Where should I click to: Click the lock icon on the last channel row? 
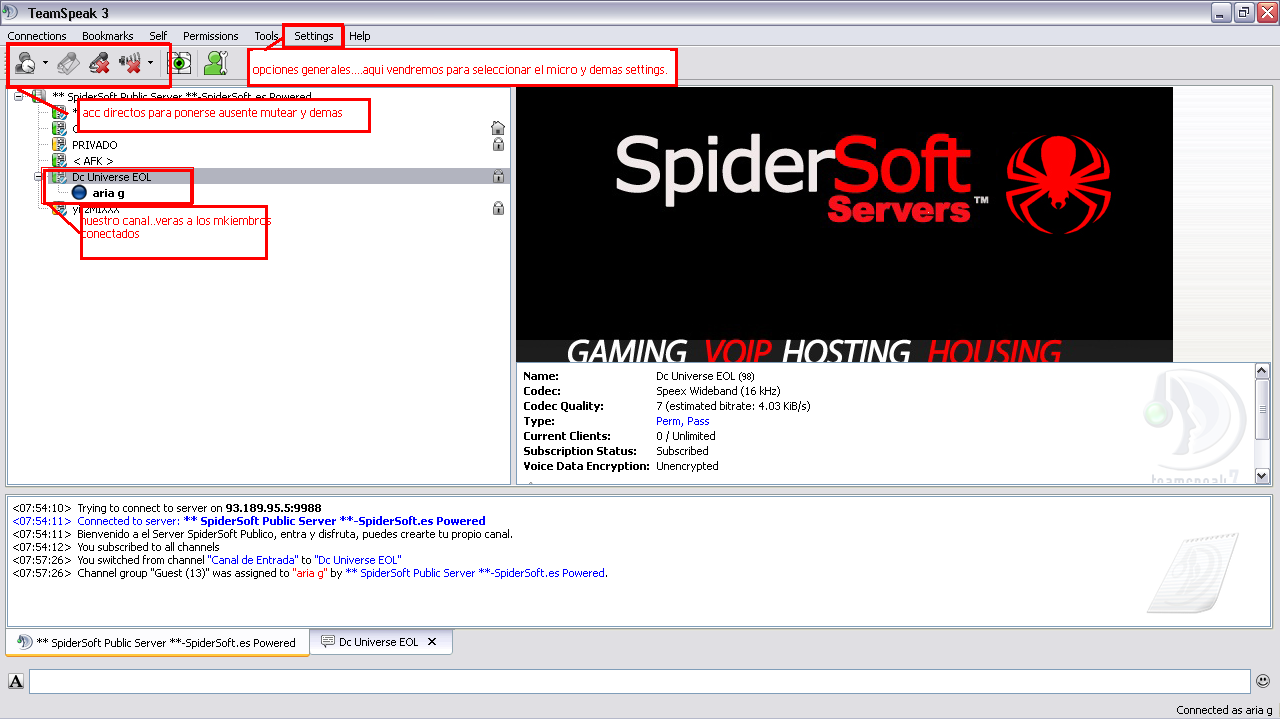pos(498,209)
